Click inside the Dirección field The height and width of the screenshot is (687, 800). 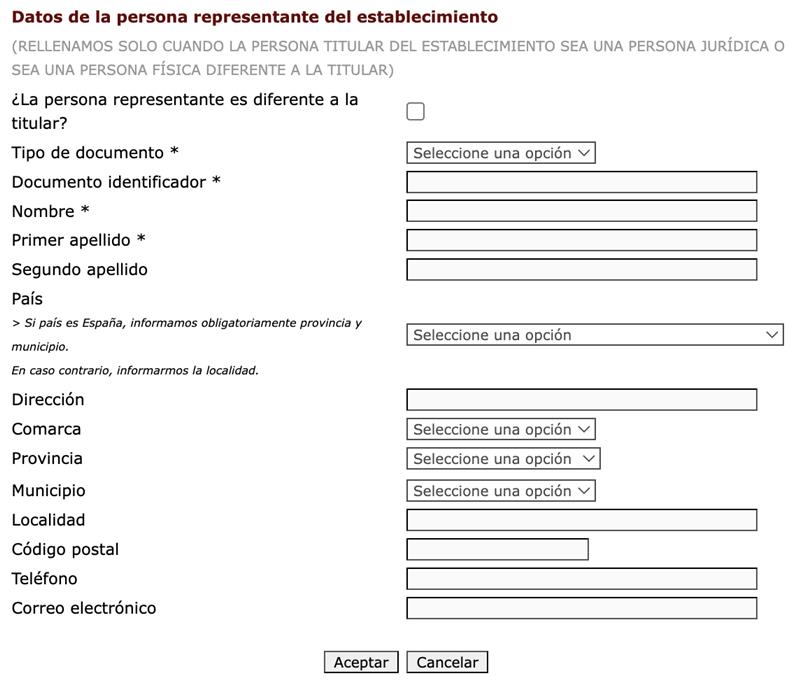click(x=583, y=398)
